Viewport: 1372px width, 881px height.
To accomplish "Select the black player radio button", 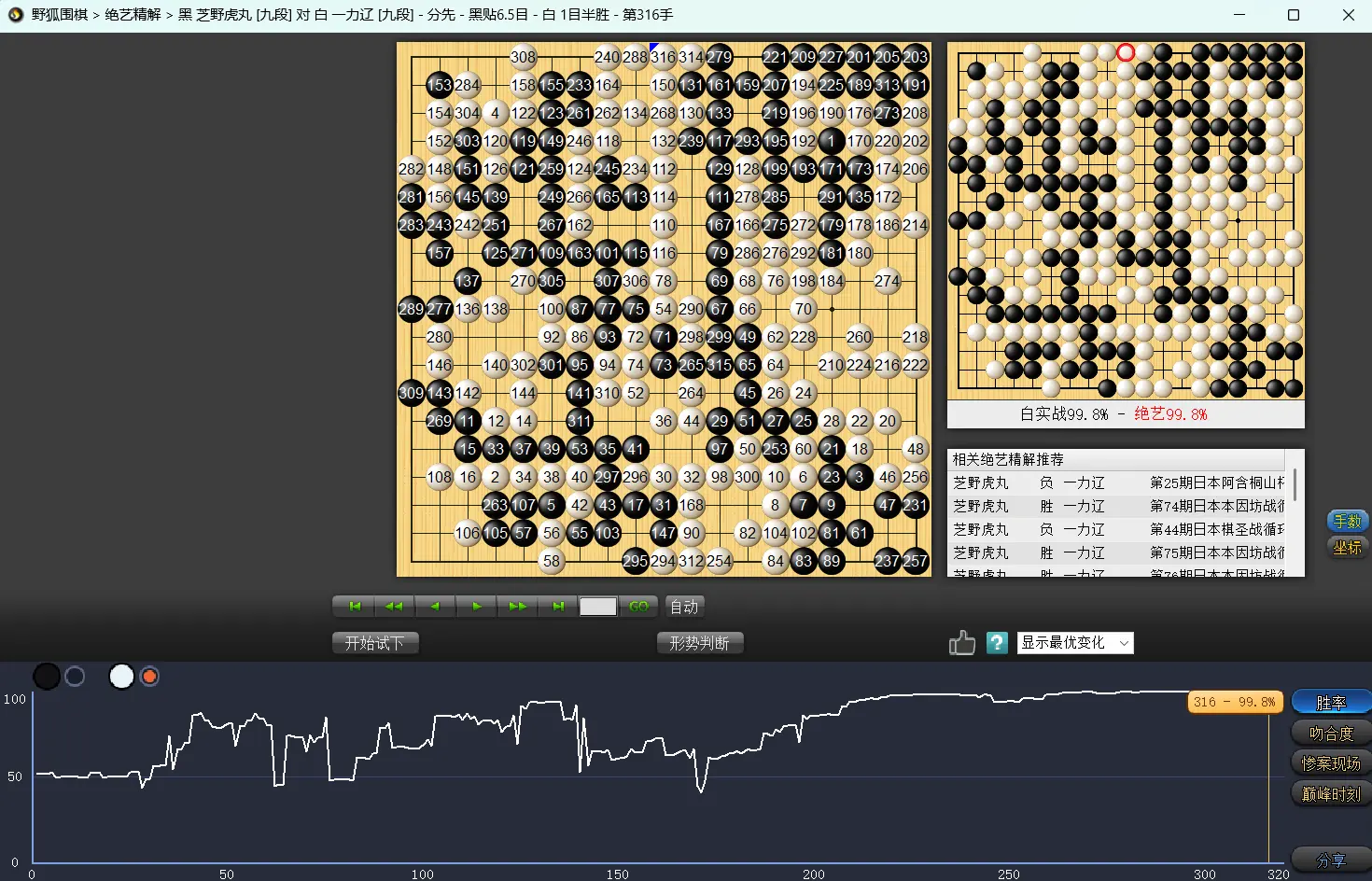I will pos(75,677).
